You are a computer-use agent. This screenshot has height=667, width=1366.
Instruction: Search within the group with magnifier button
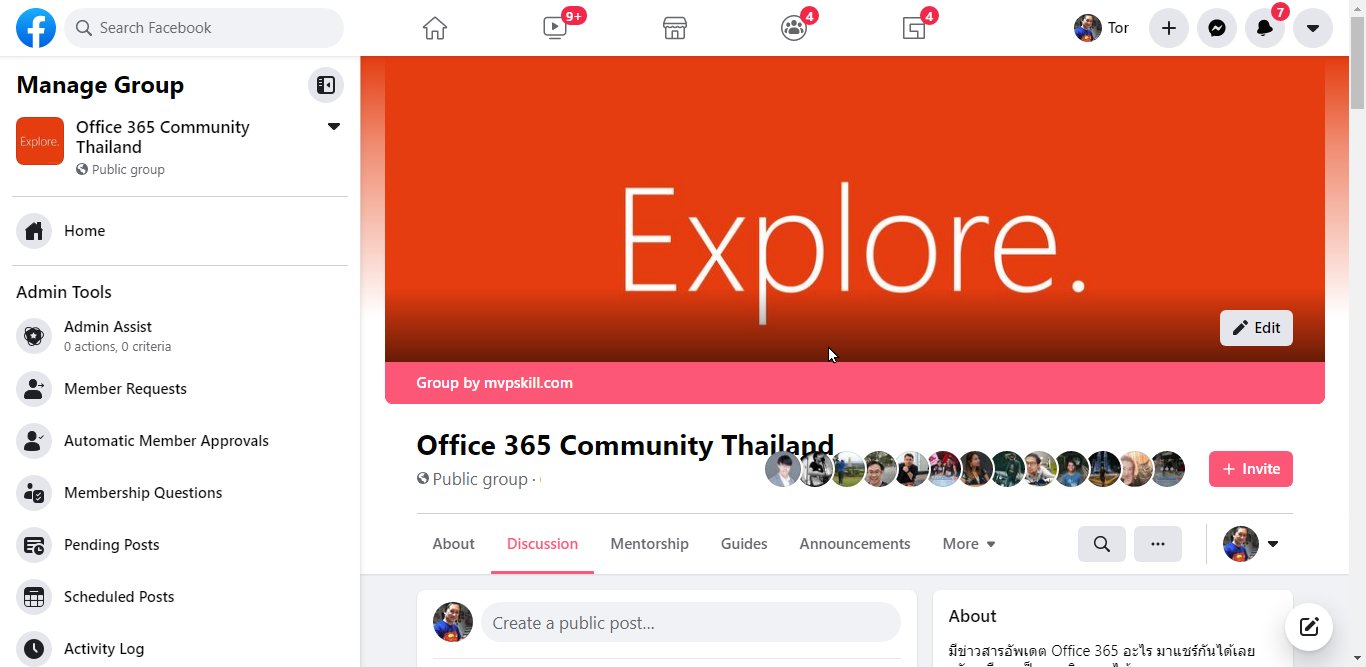point(1102,544)
